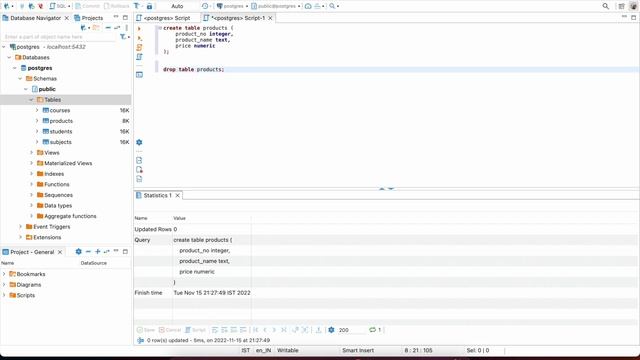Click the Auto commit mode label
The height and width of the screenshot is (360, 640).
coord(177,6)
